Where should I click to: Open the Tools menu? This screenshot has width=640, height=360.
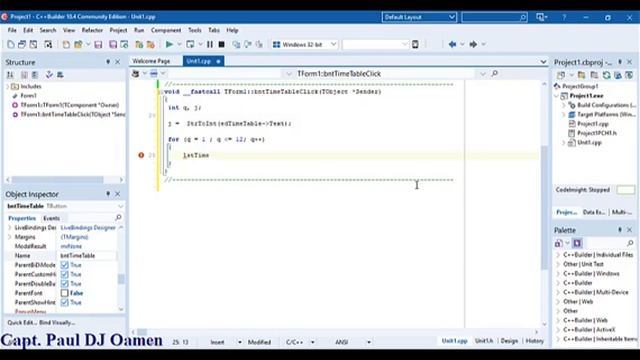pyautogui.click(x=195, y=30)
